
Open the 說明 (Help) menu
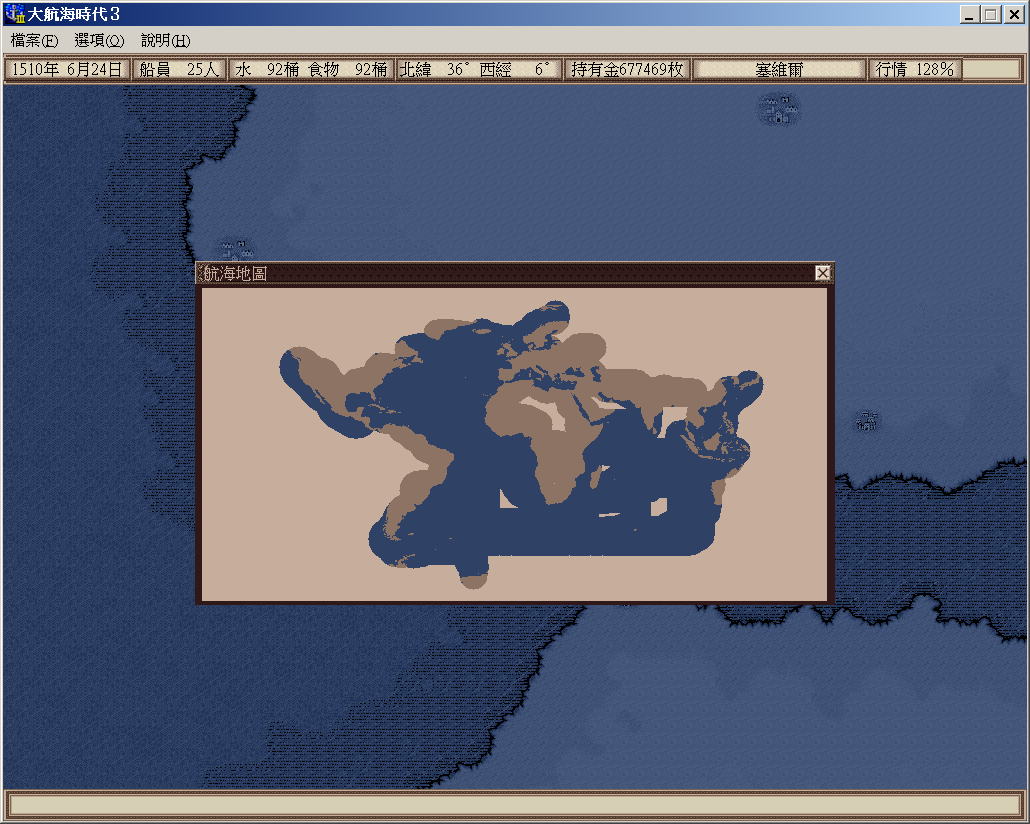(x=165, y=40)
